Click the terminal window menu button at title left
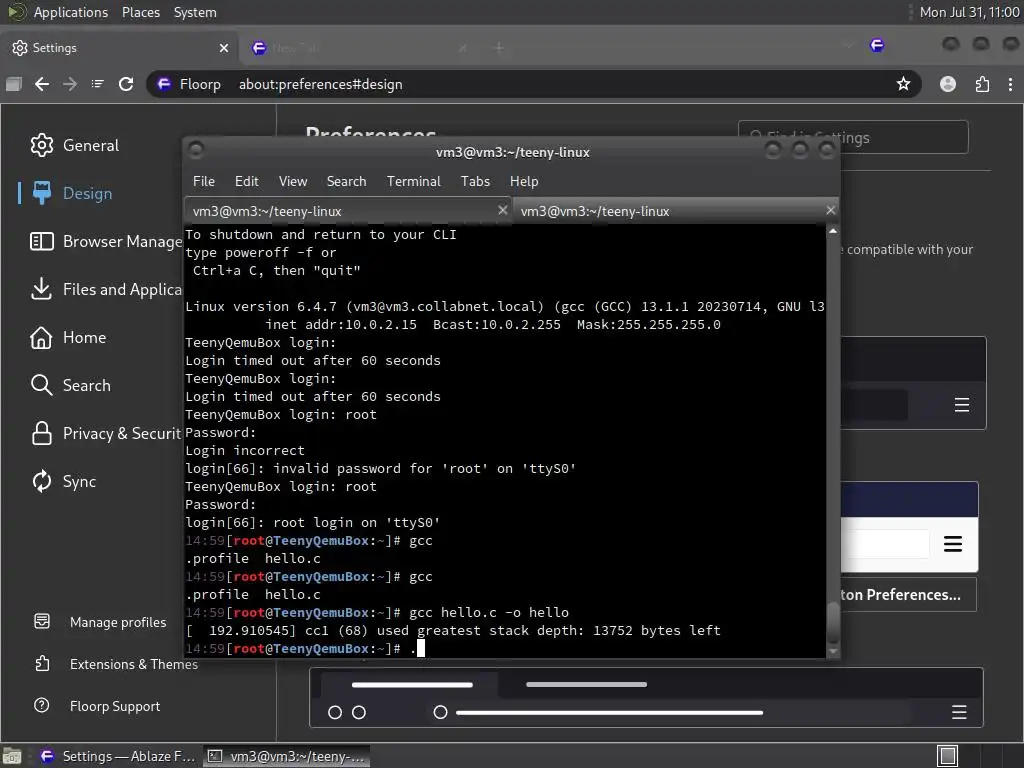The image size is (1024, 768). tap(196, 150)
